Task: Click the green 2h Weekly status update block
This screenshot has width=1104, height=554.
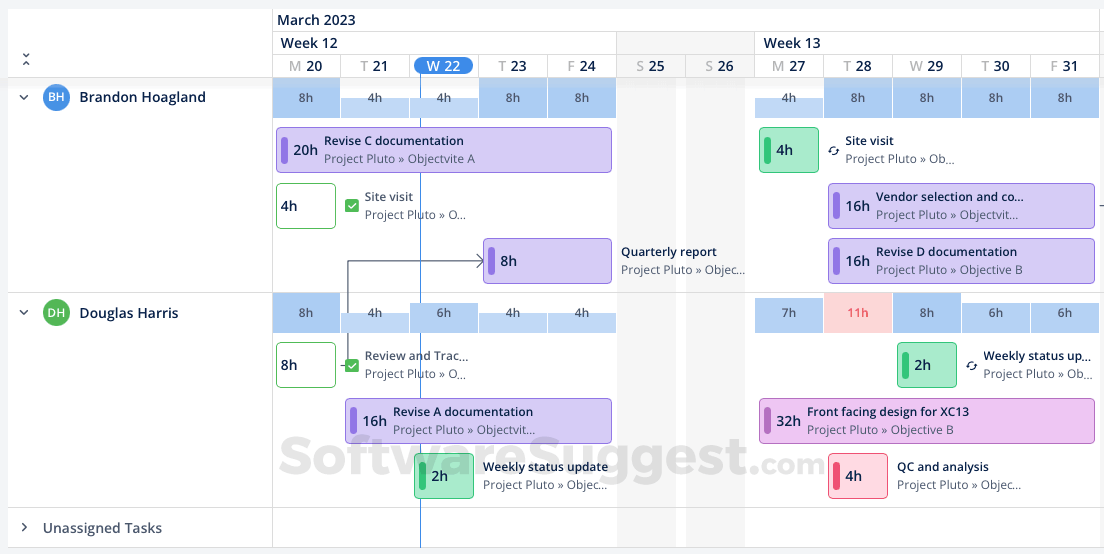Action: 443,476
